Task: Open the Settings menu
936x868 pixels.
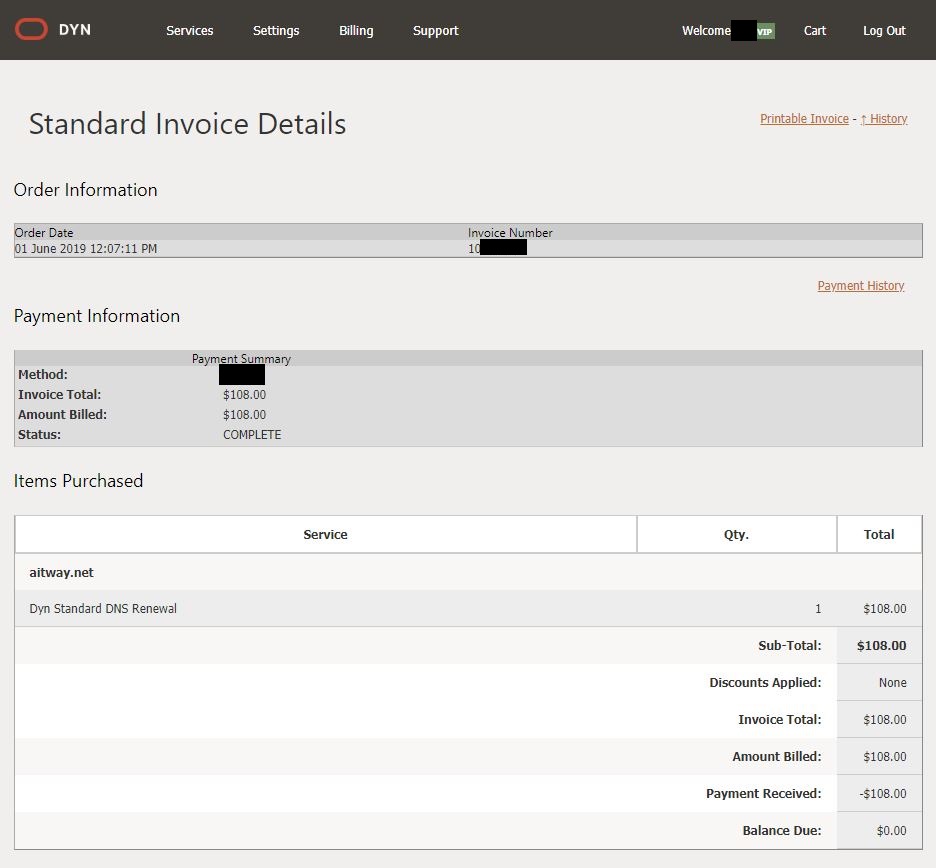Action: pyautogui.click(x=276, y=31)
